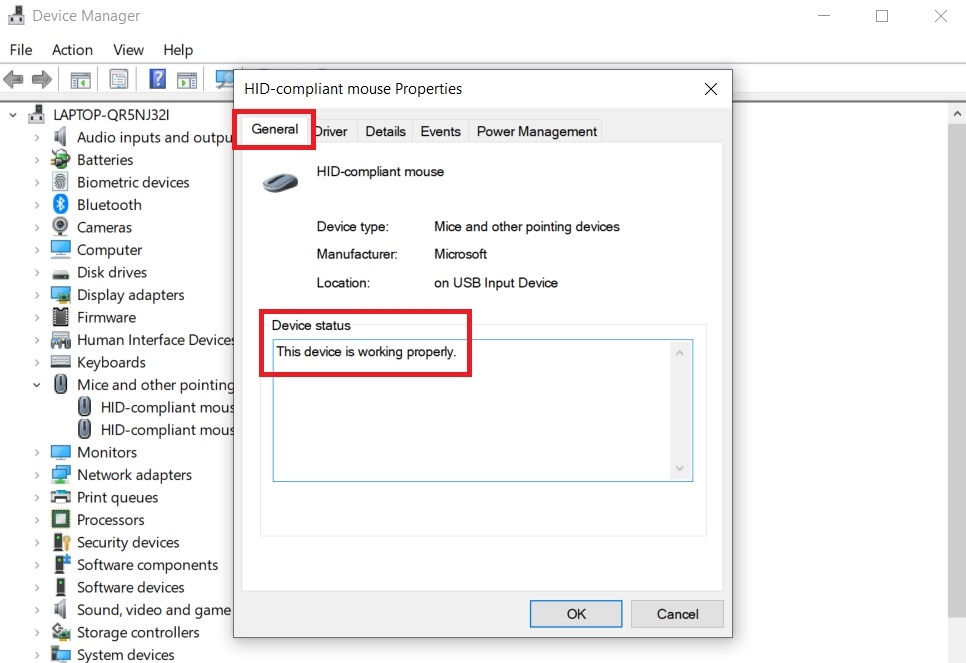Click the Display adapters icon

[60, 295]
